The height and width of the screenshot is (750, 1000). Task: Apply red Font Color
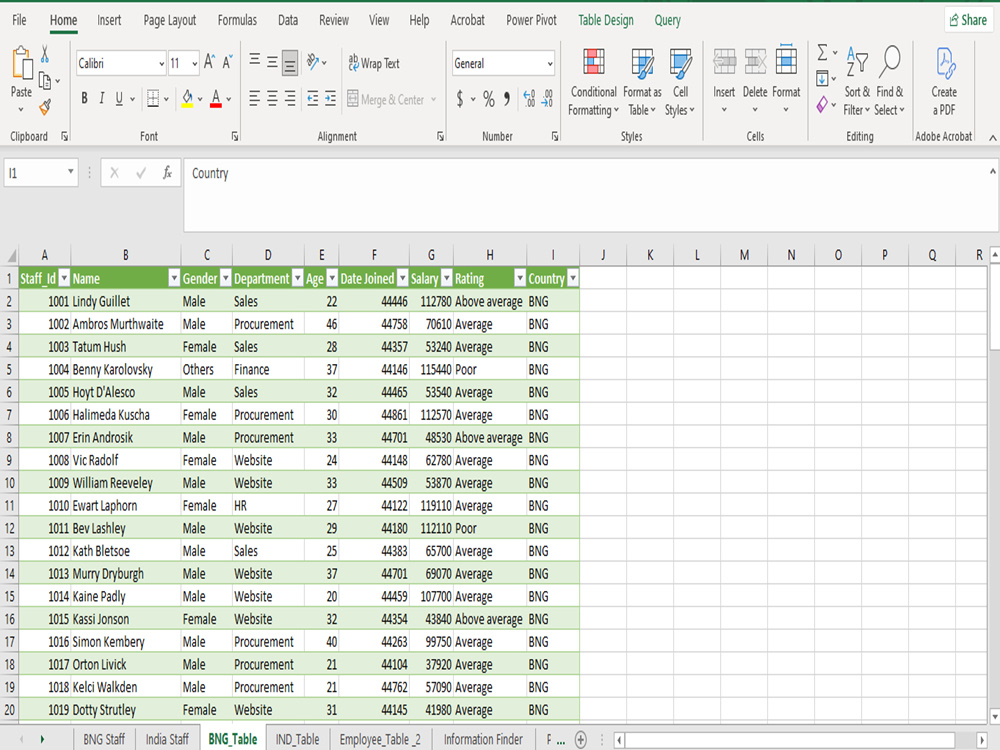[216, 98]
